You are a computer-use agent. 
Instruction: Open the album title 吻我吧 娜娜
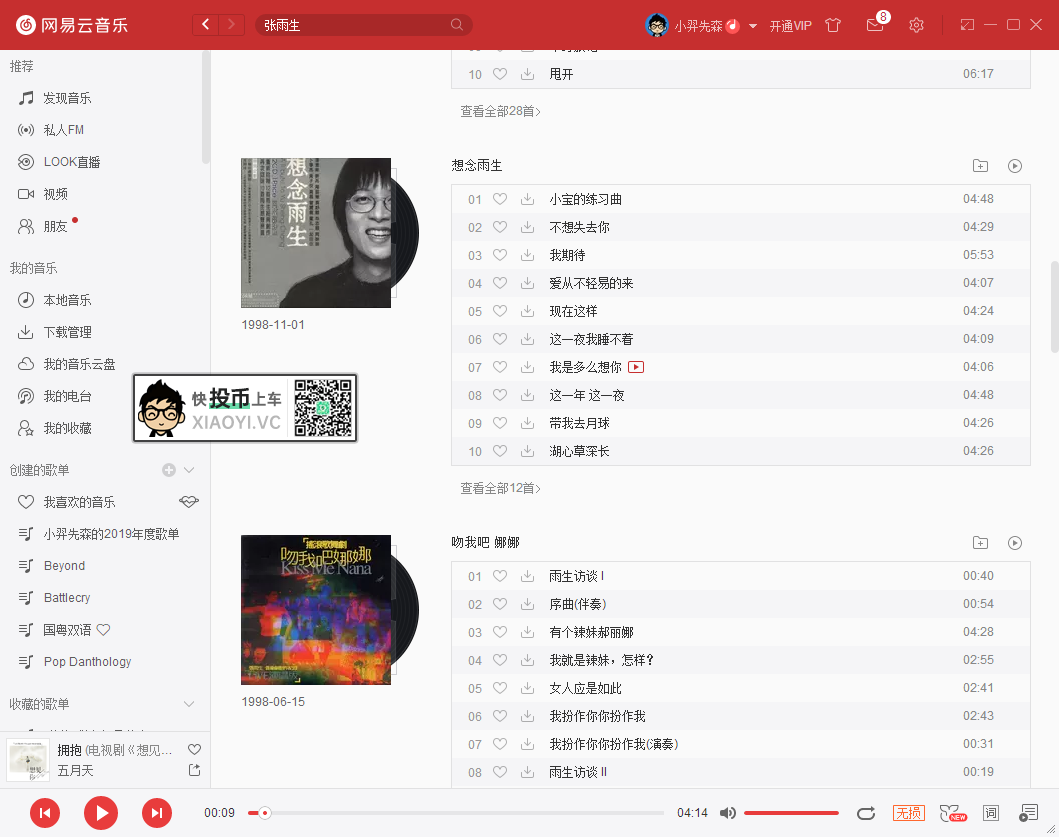coord(486,542)
